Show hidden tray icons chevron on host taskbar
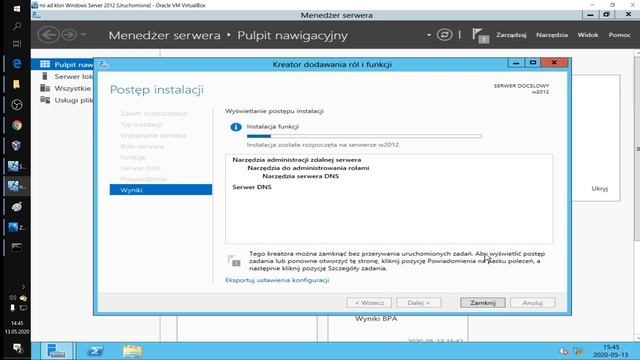This screenshot has height=360, width=640. (x=23, y=287)
